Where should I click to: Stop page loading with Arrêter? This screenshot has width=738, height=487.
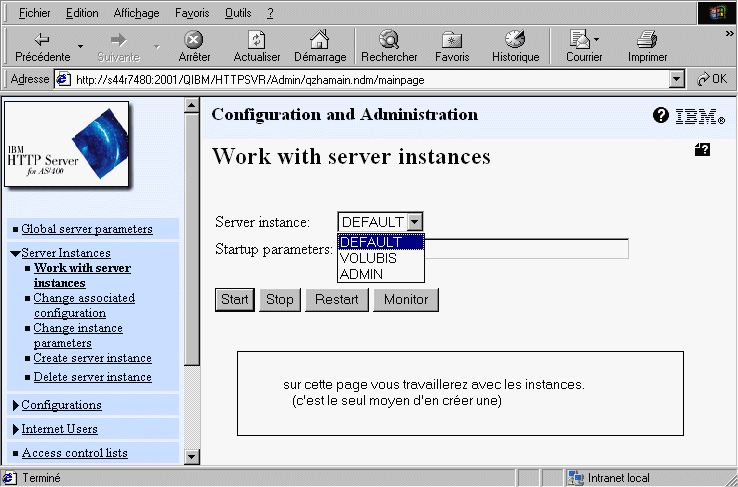pos(194,47)
